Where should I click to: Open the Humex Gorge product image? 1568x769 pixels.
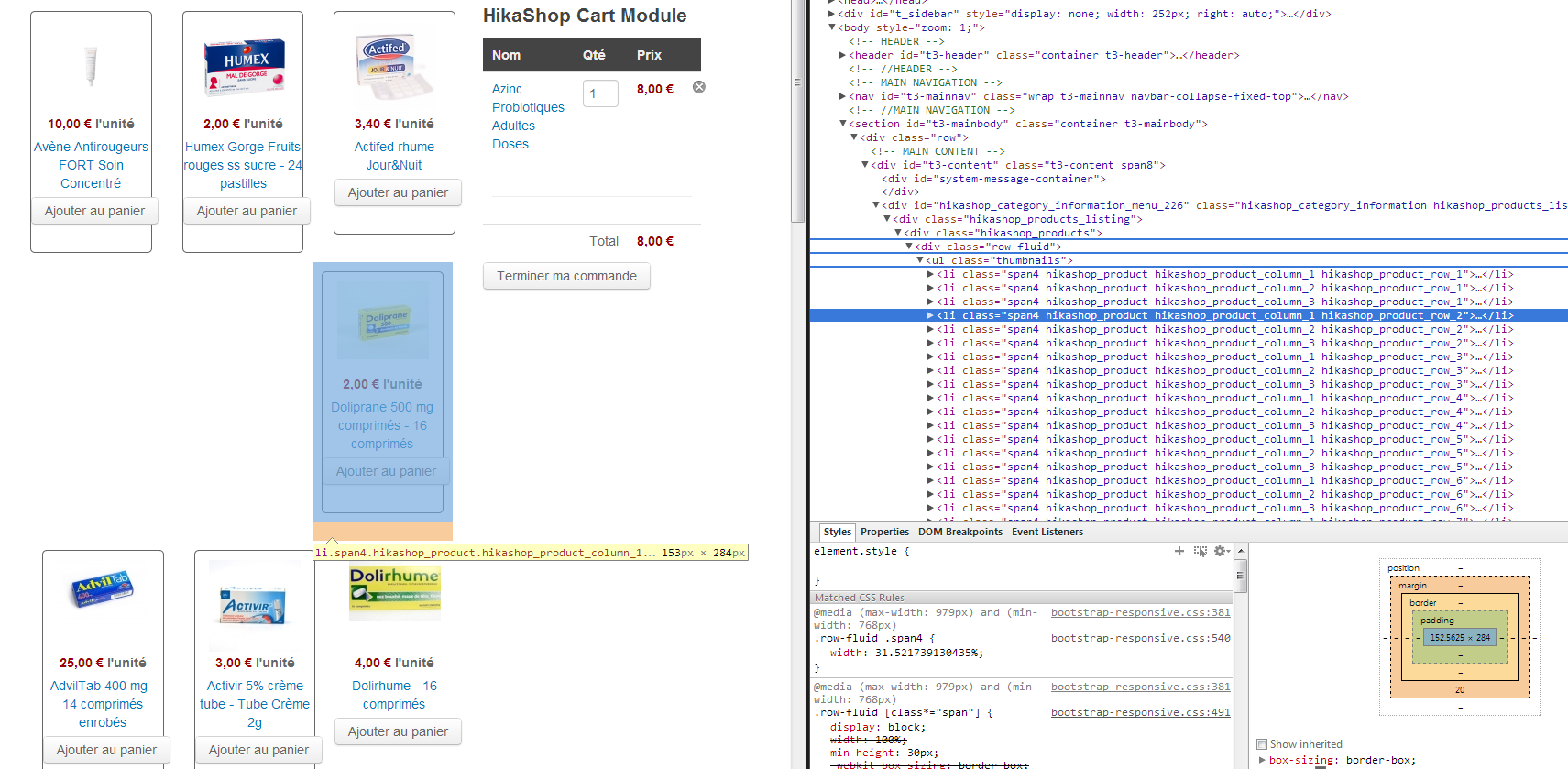tap(243, 66)
